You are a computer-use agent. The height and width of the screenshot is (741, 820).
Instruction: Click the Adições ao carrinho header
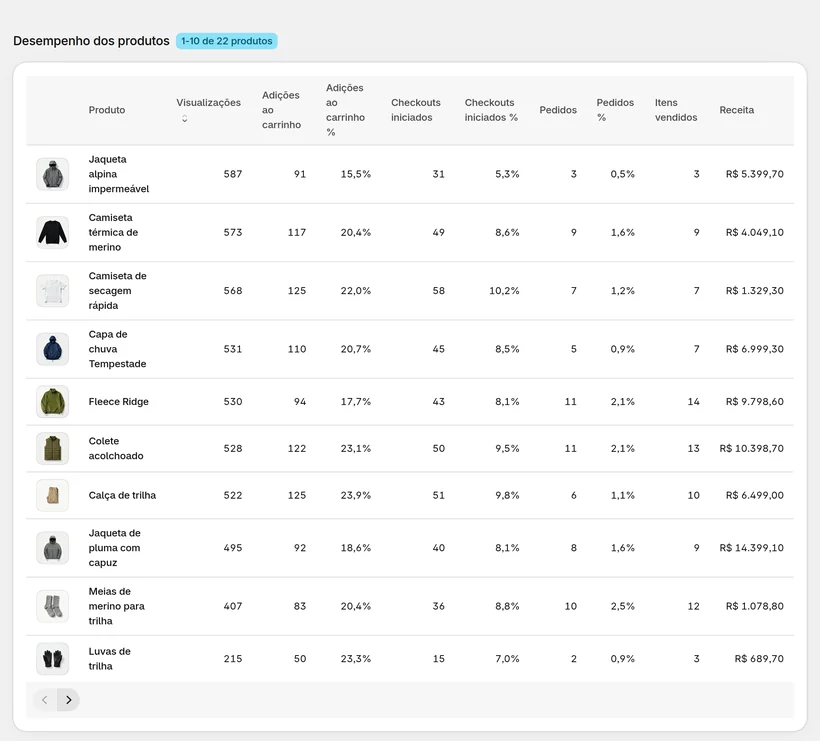click(281, 110)
